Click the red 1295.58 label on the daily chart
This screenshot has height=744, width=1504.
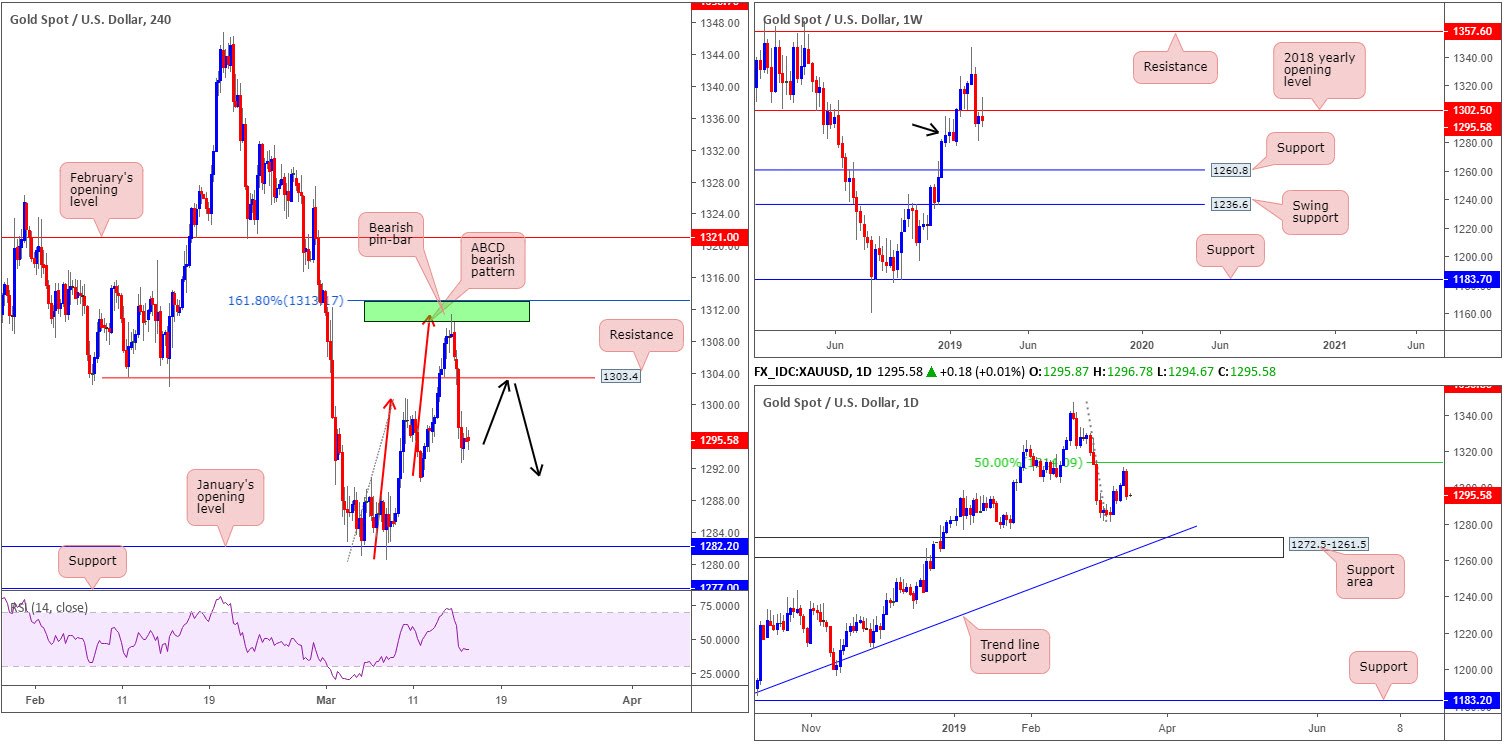[1474, 495]
